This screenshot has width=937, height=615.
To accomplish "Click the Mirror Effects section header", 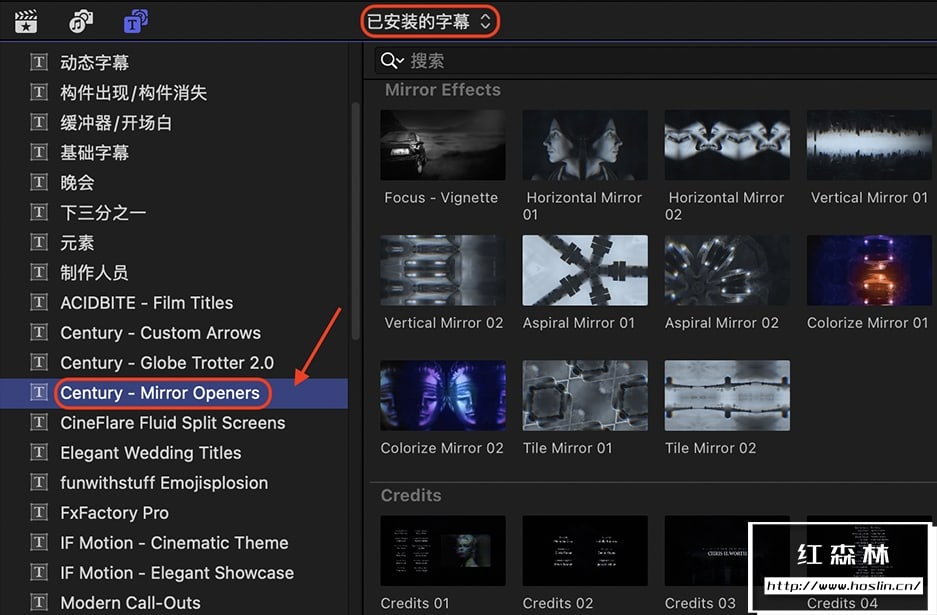I will click(x=443, y=90).
